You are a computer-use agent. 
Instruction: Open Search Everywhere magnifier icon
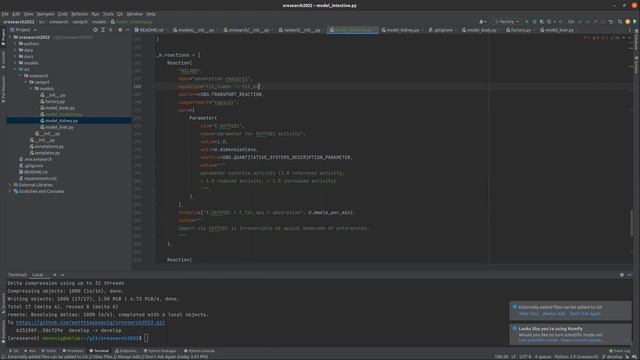pos(620,22)
